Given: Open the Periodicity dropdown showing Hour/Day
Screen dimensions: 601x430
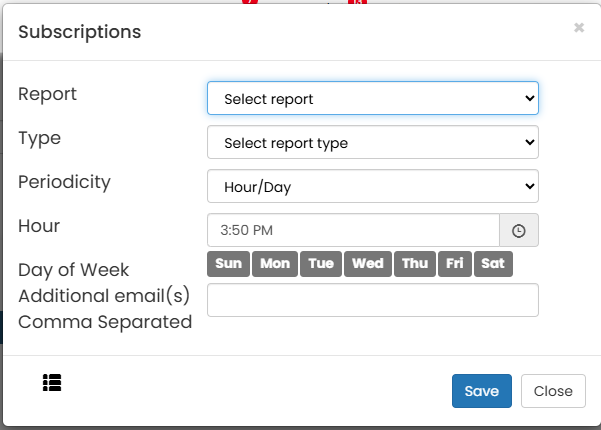Looking at the screenshot, I should [x=373, y=186].
